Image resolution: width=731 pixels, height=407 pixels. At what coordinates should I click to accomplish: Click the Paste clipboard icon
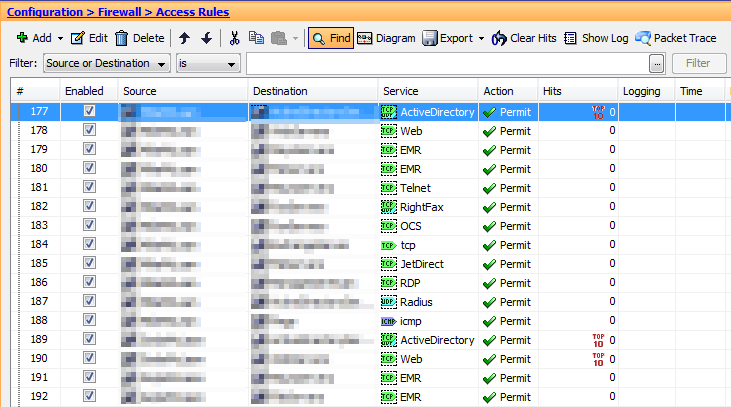tap(279, 38)
